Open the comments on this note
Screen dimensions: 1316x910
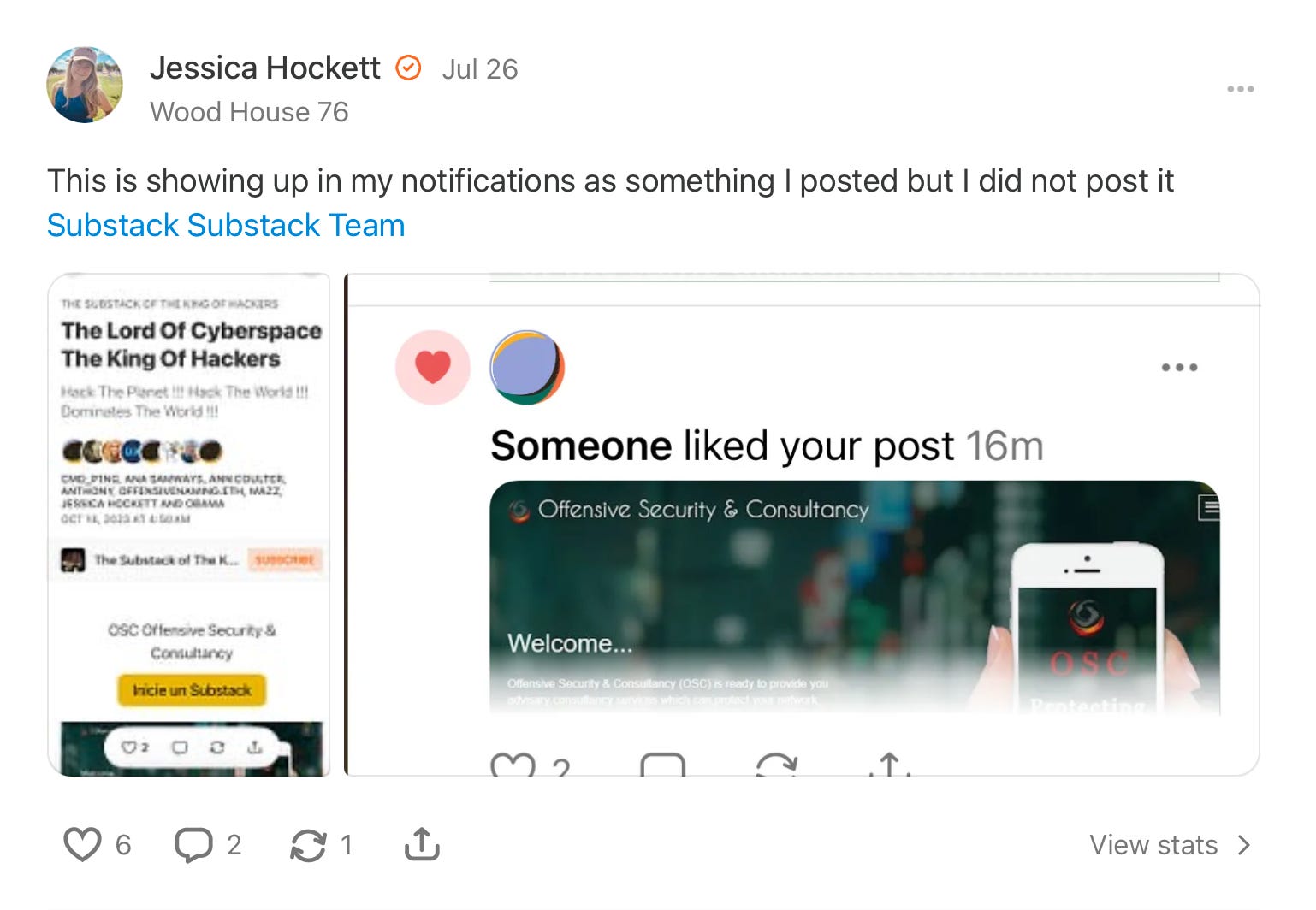193,845
